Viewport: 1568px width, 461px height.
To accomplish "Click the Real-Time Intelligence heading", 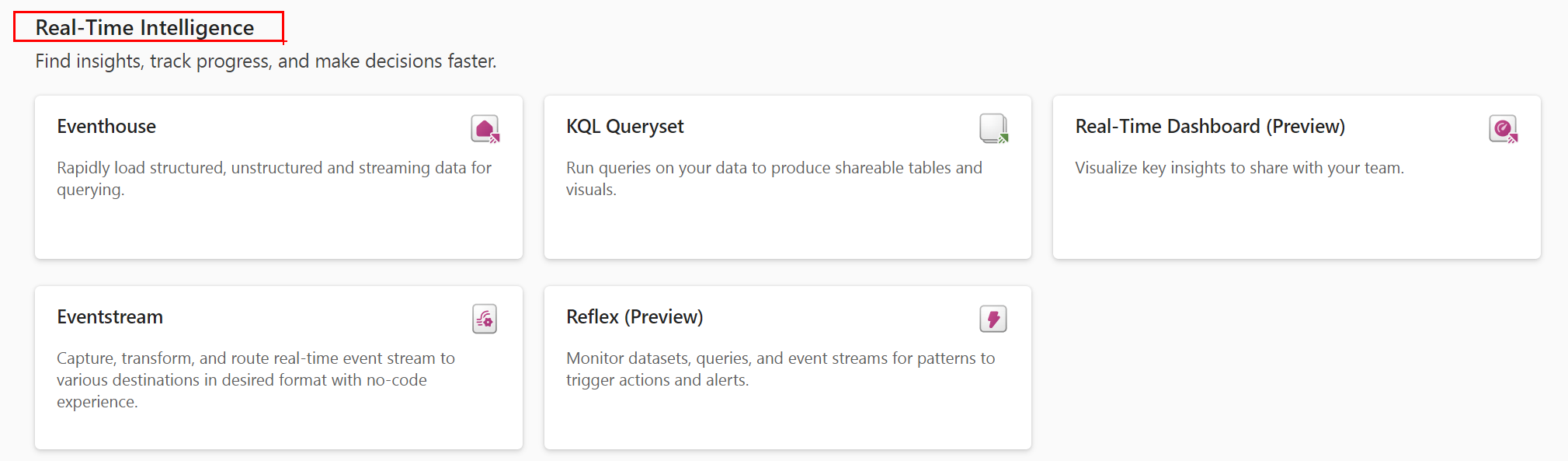I will (x=144, y=28).
